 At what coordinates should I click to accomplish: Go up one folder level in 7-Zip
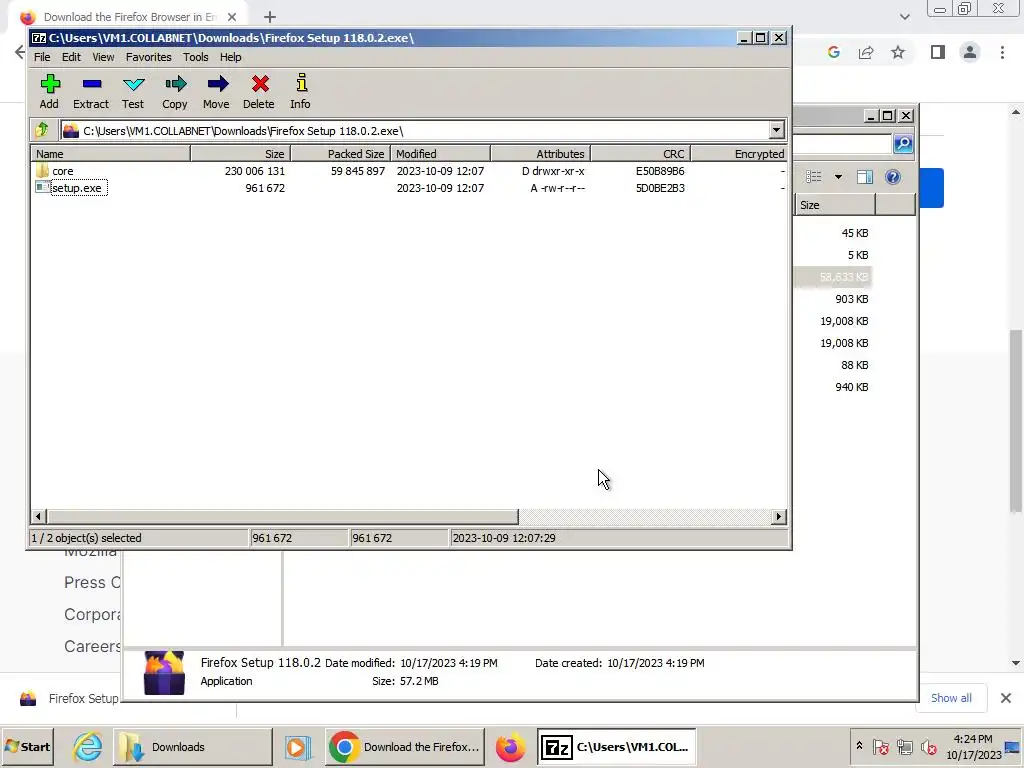(42, 130)
